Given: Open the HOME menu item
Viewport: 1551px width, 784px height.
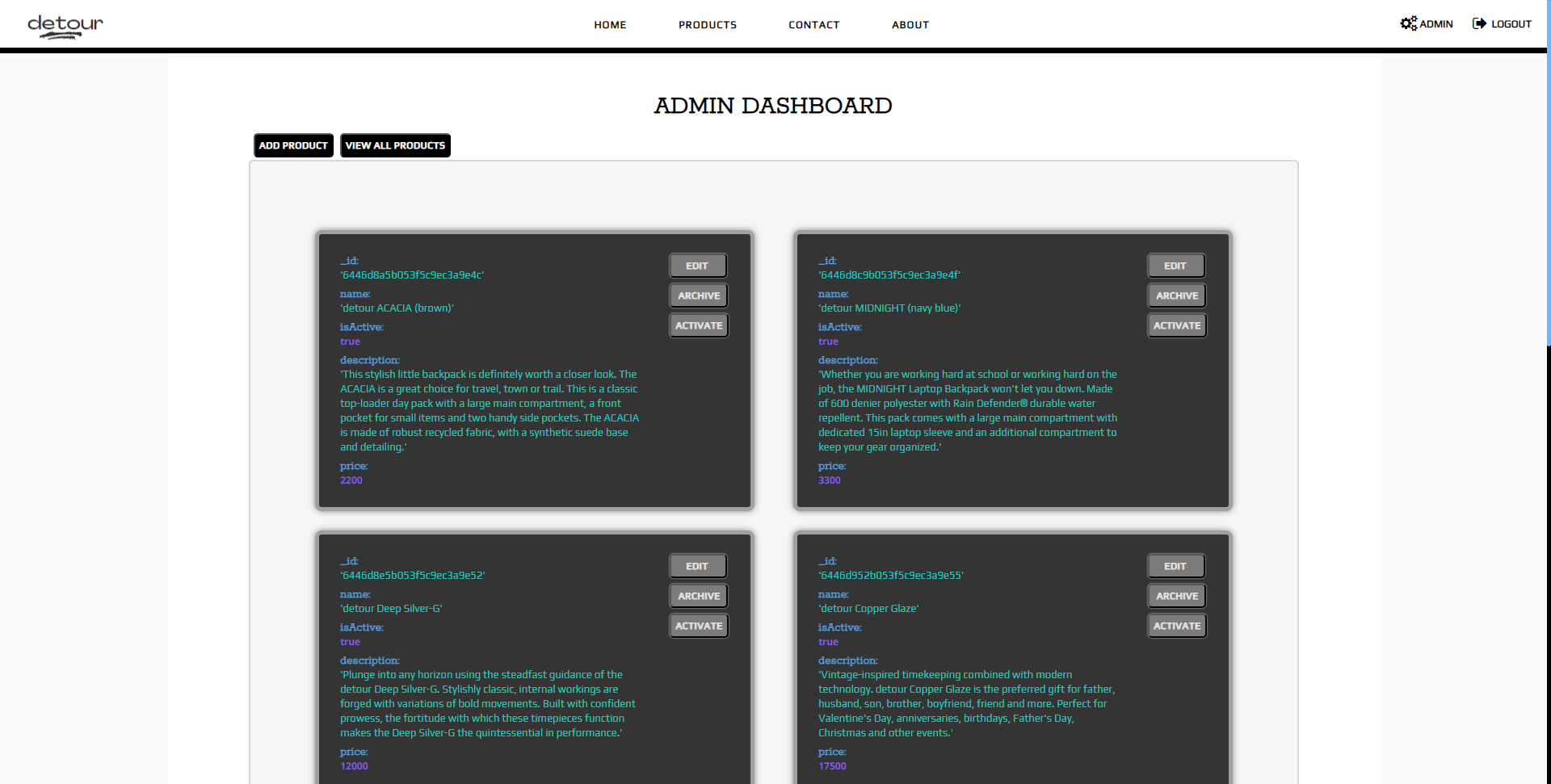Looking at the screenshot, I should 610,25.
